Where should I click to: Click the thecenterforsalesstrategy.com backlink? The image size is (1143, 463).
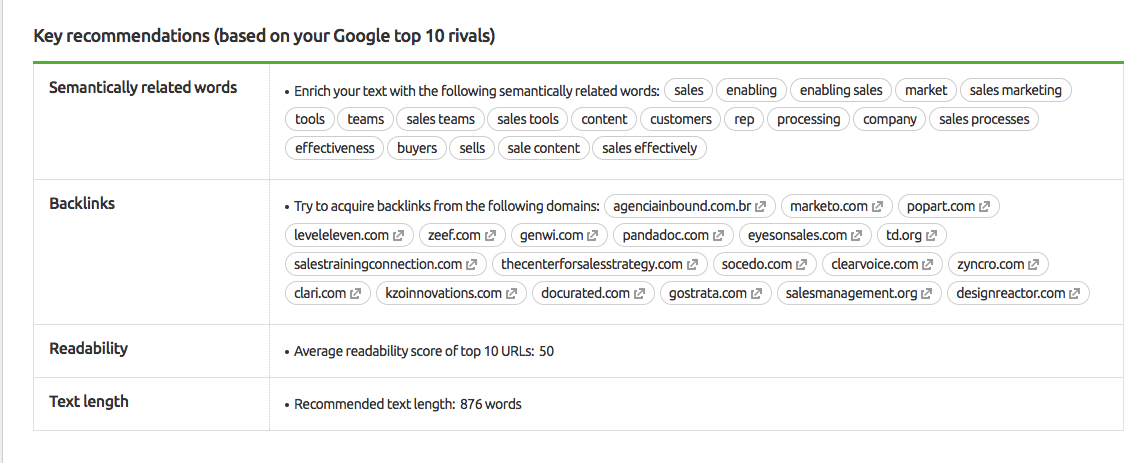click(x=592, y=265)
